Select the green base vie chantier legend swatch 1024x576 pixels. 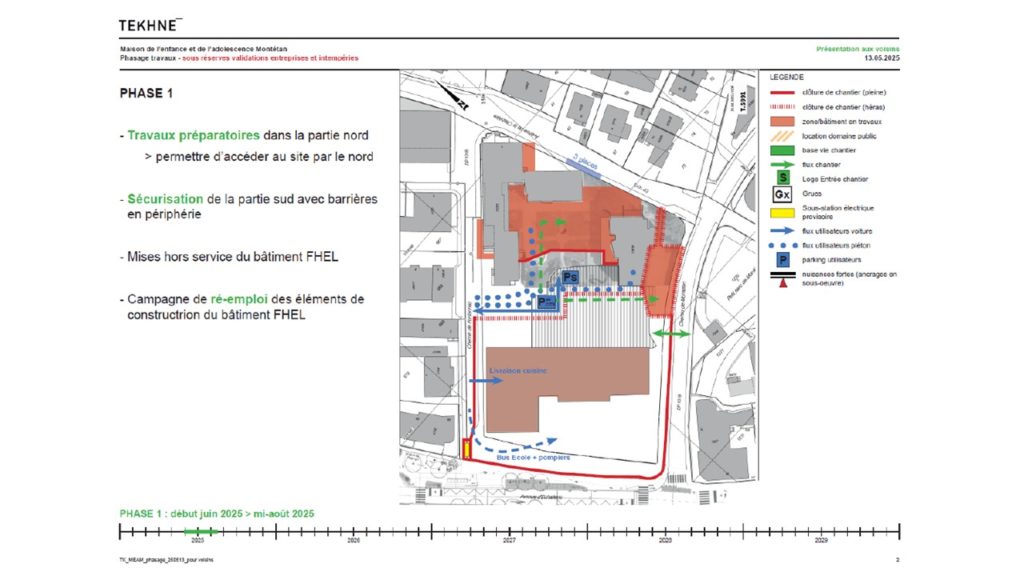coord(782,150)
